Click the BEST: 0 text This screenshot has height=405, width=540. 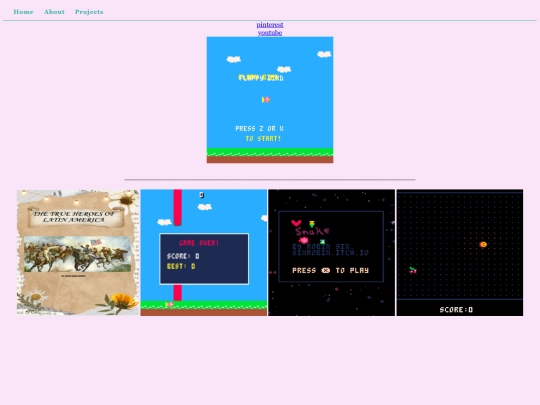tap(181, 266)
